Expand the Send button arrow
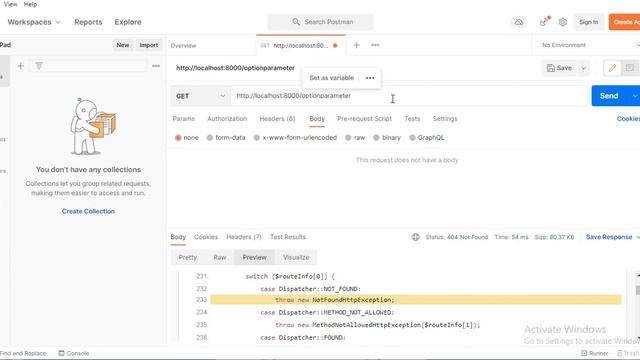The width and height of the screenshot is (640, 360). [x=634, y=96]
